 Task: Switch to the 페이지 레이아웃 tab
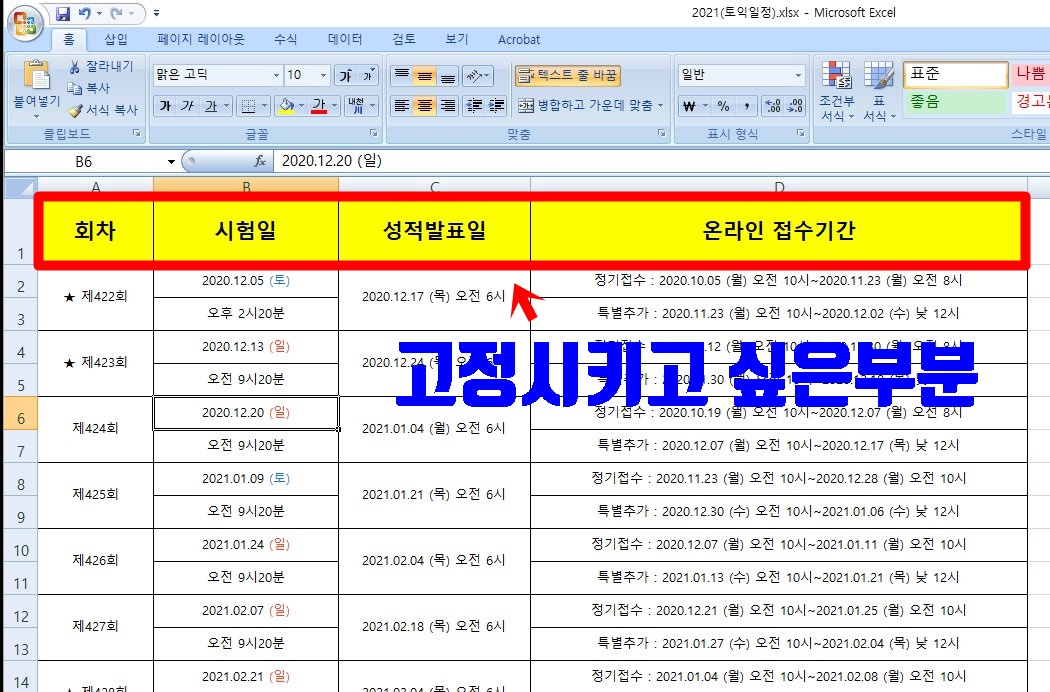tap(201, 40)
